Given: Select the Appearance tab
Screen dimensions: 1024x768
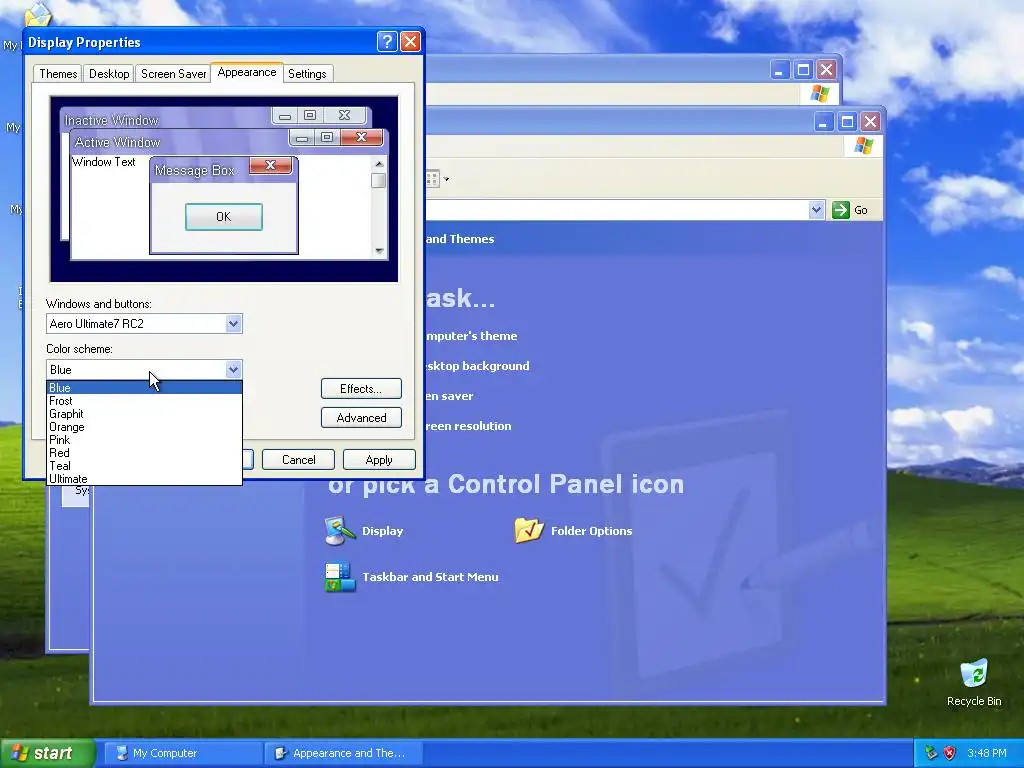Looking at the screenshot, I should point(247,72).
